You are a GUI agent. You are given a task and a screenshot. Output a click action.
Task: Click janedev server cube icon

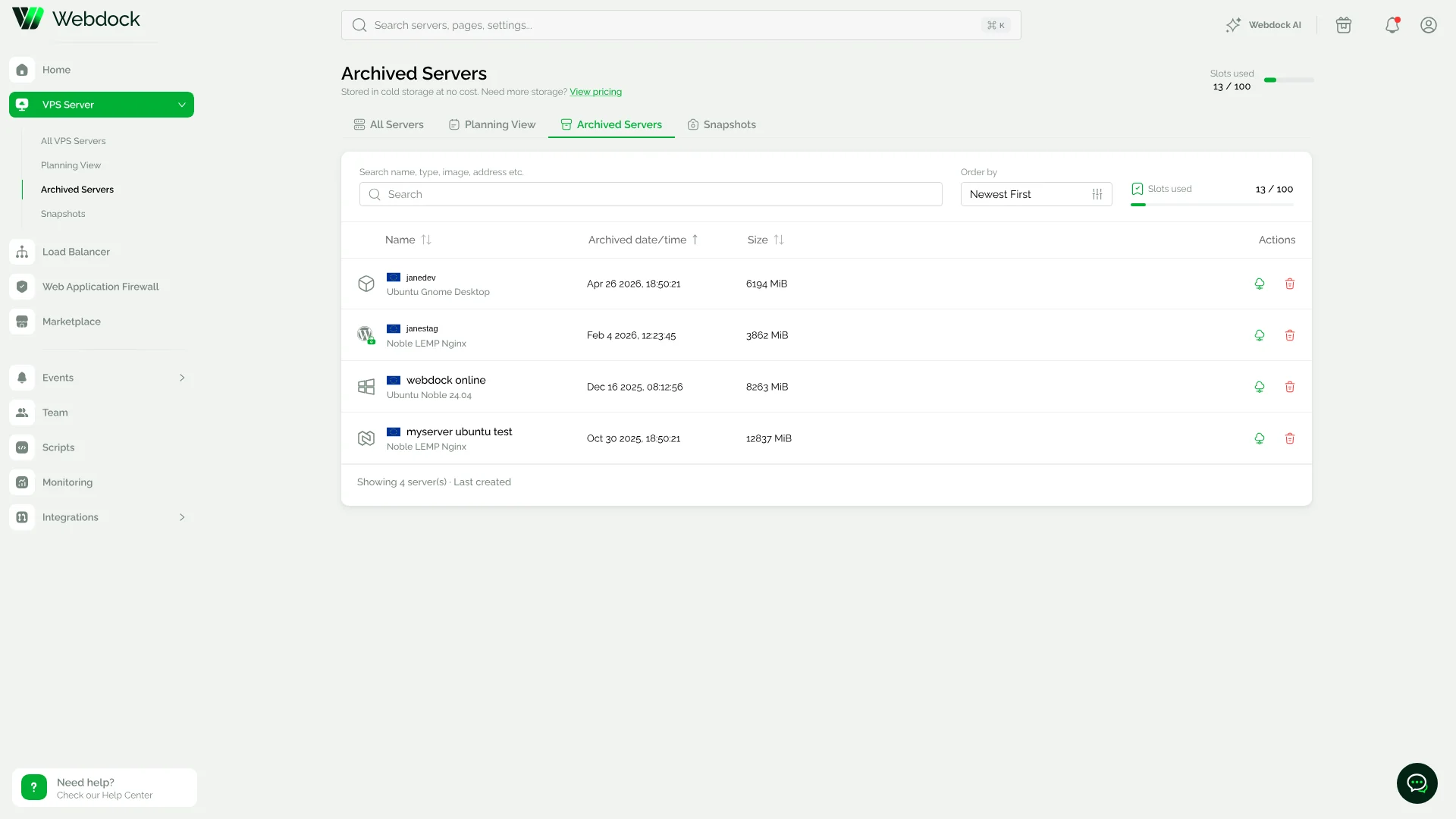click(366, 284)
